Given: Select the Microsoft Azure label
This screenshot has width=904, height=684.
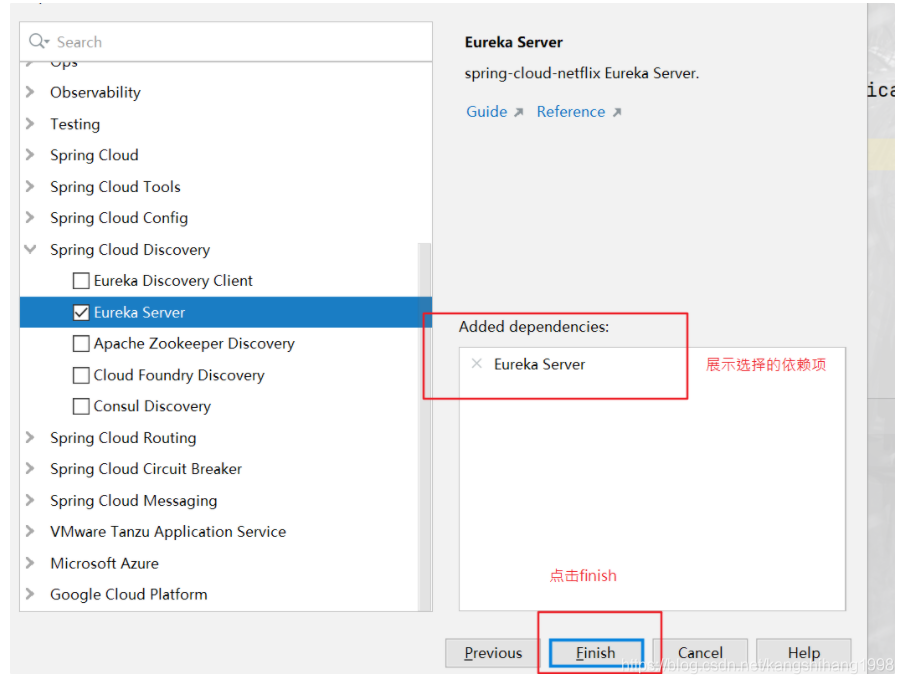Looking at the screenshot, I should pos(104,563).
